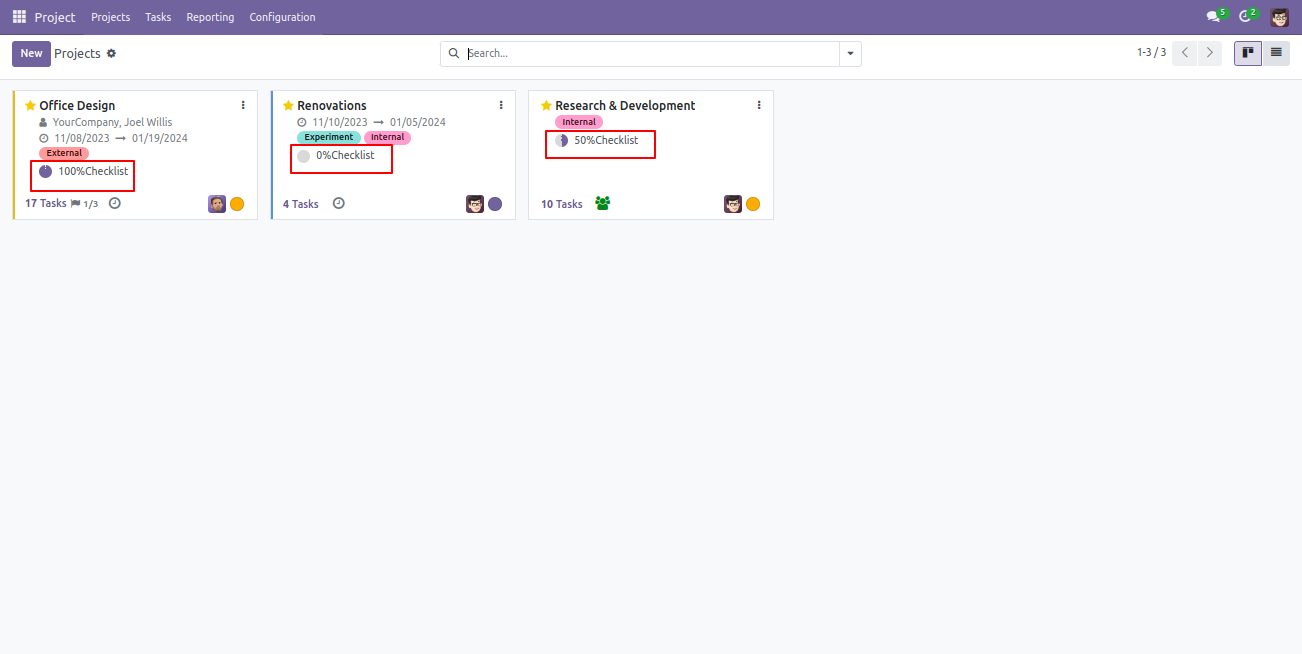This screenshot has width=1302, height=654.
Task: Click the New button
Action: point(31,54)
